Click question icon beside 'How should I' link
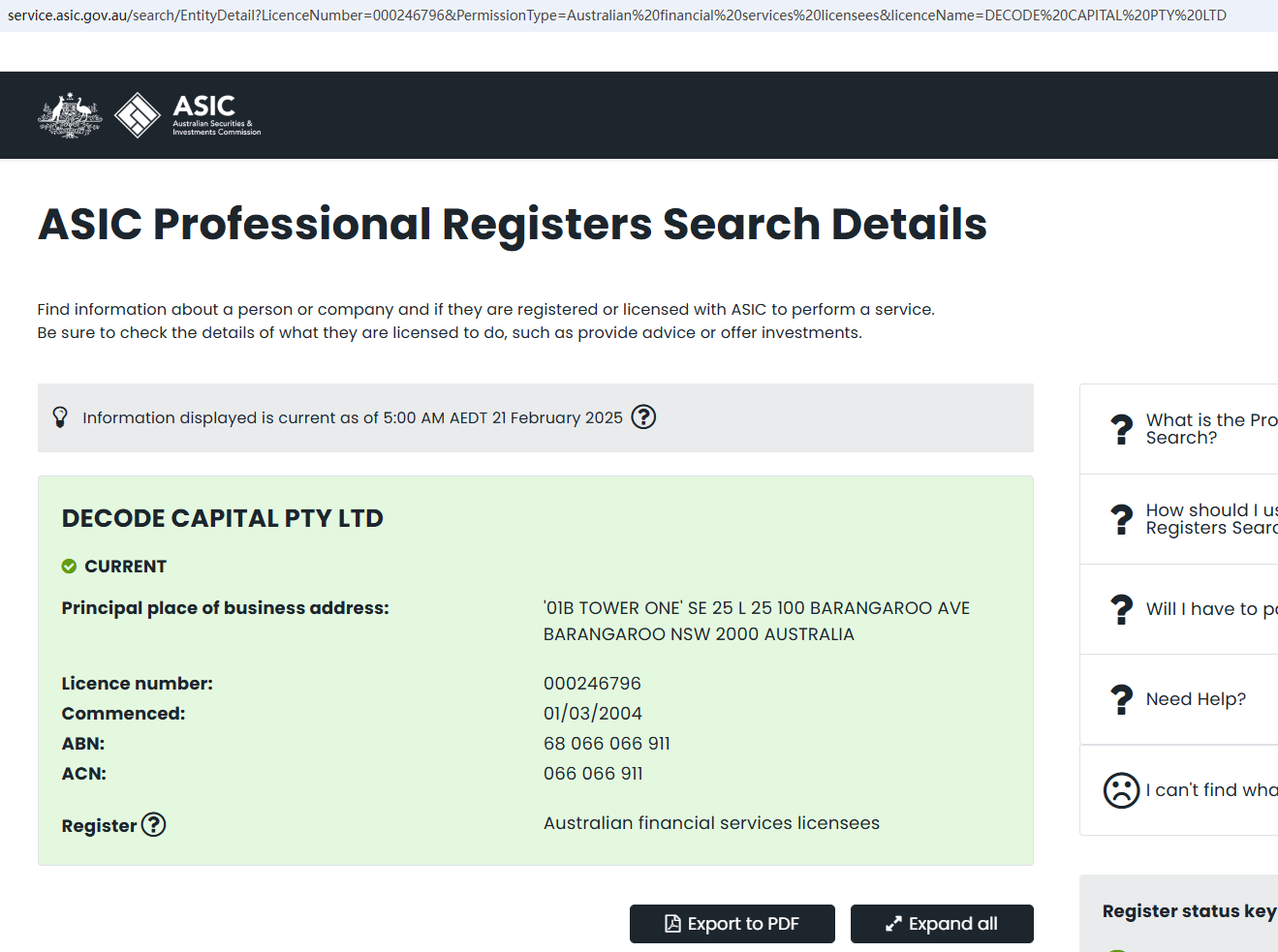The height and width of the screenshot is (952, 1278). click(1121, 519)
